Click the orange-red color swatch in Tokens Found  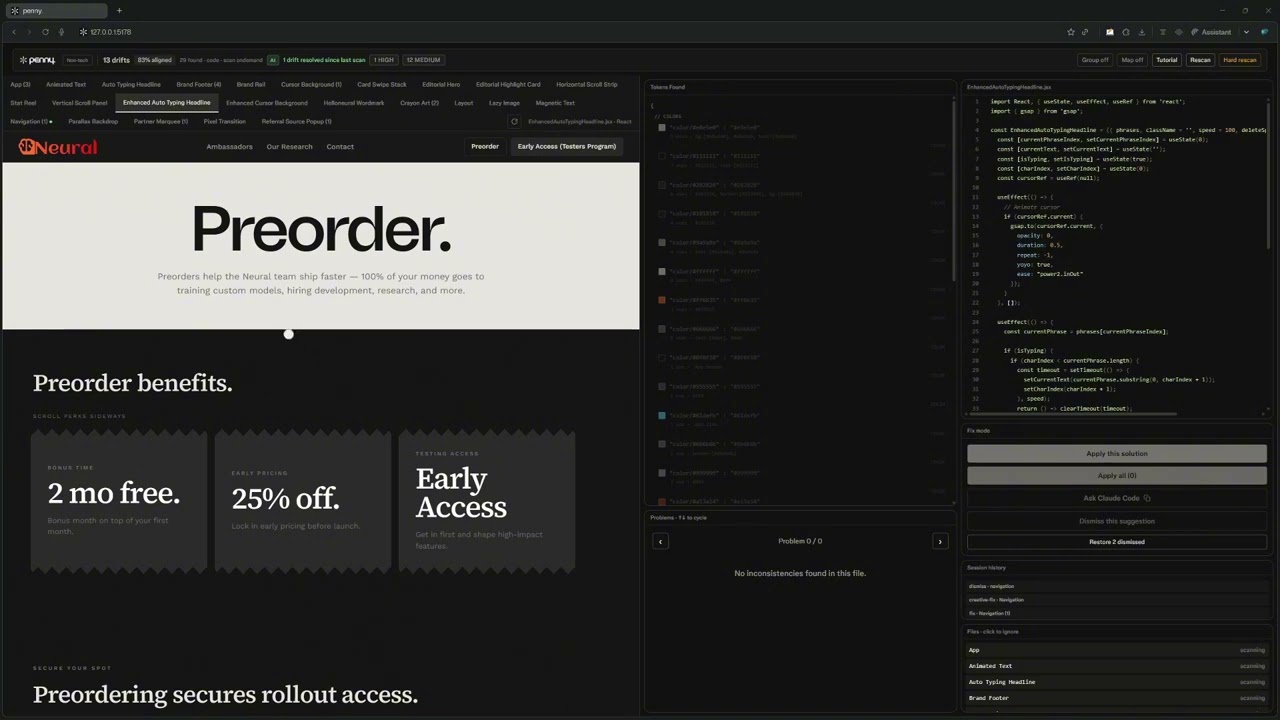point(662,300)
